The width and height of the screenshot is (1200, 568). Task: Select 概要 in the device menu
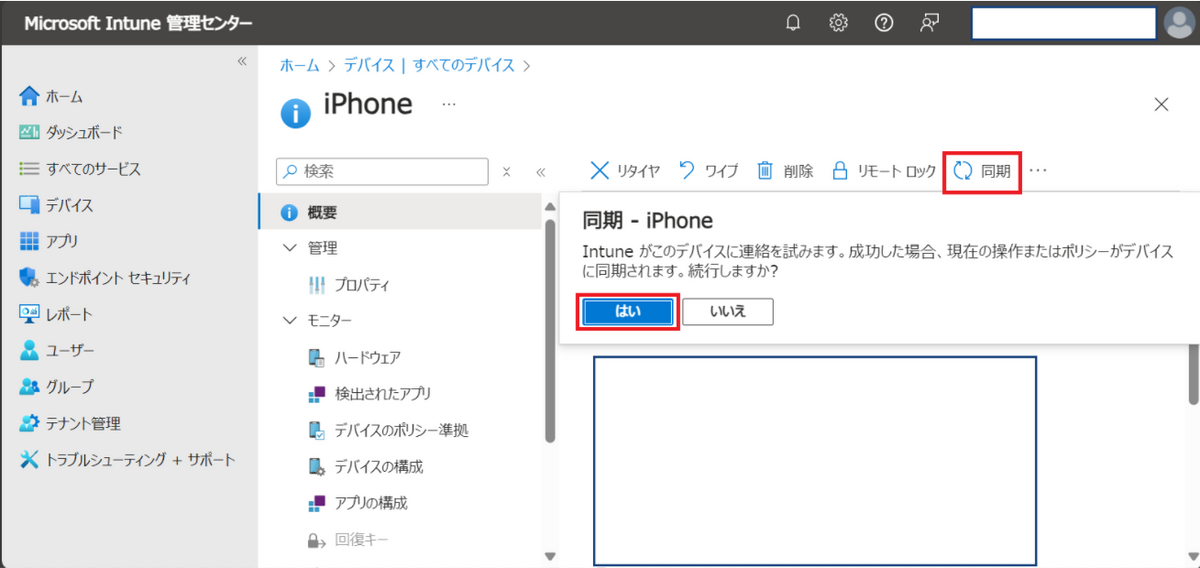click(x=400, y=212)
